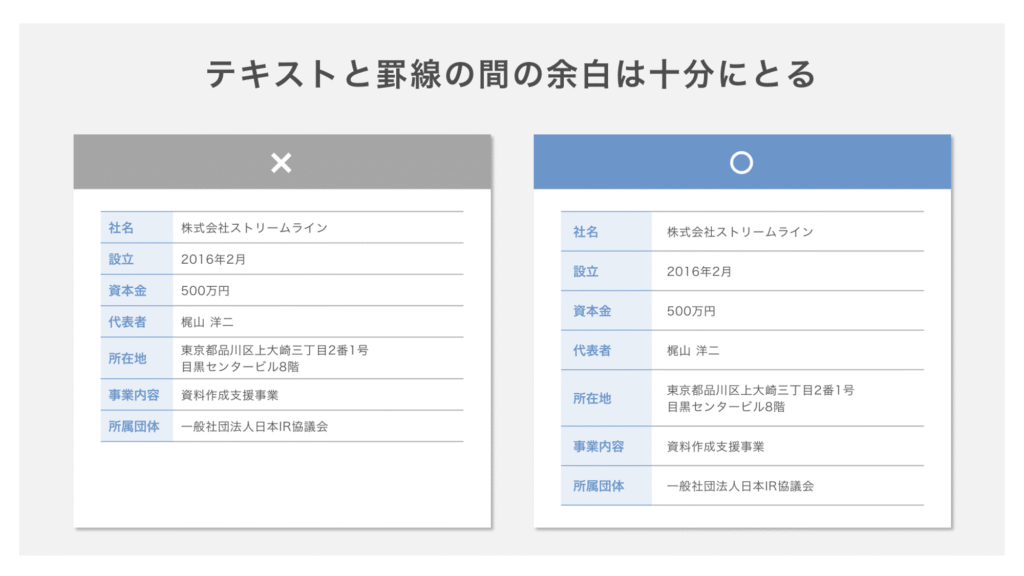Click 社名 label in the right table
The height and width of the screenshot is (576, 1024).
point(586,232)
